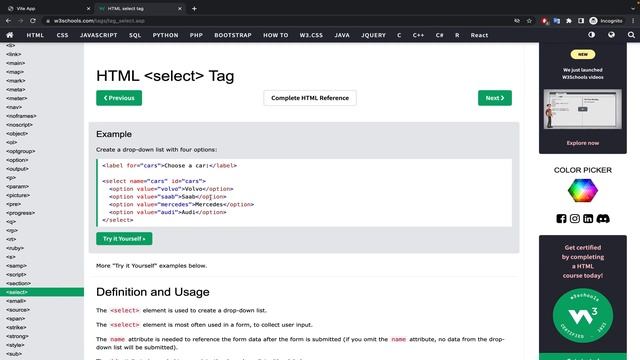
Task: Open the globe language icon
Action: (611, 35)
